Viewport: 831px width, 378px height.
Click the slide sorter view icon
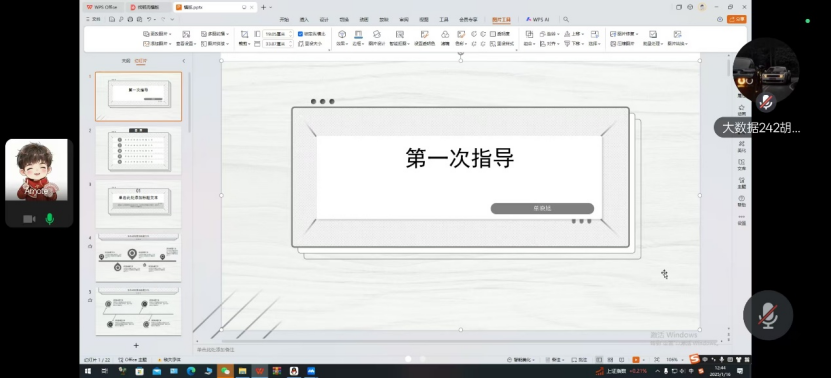tap(610, 359)
